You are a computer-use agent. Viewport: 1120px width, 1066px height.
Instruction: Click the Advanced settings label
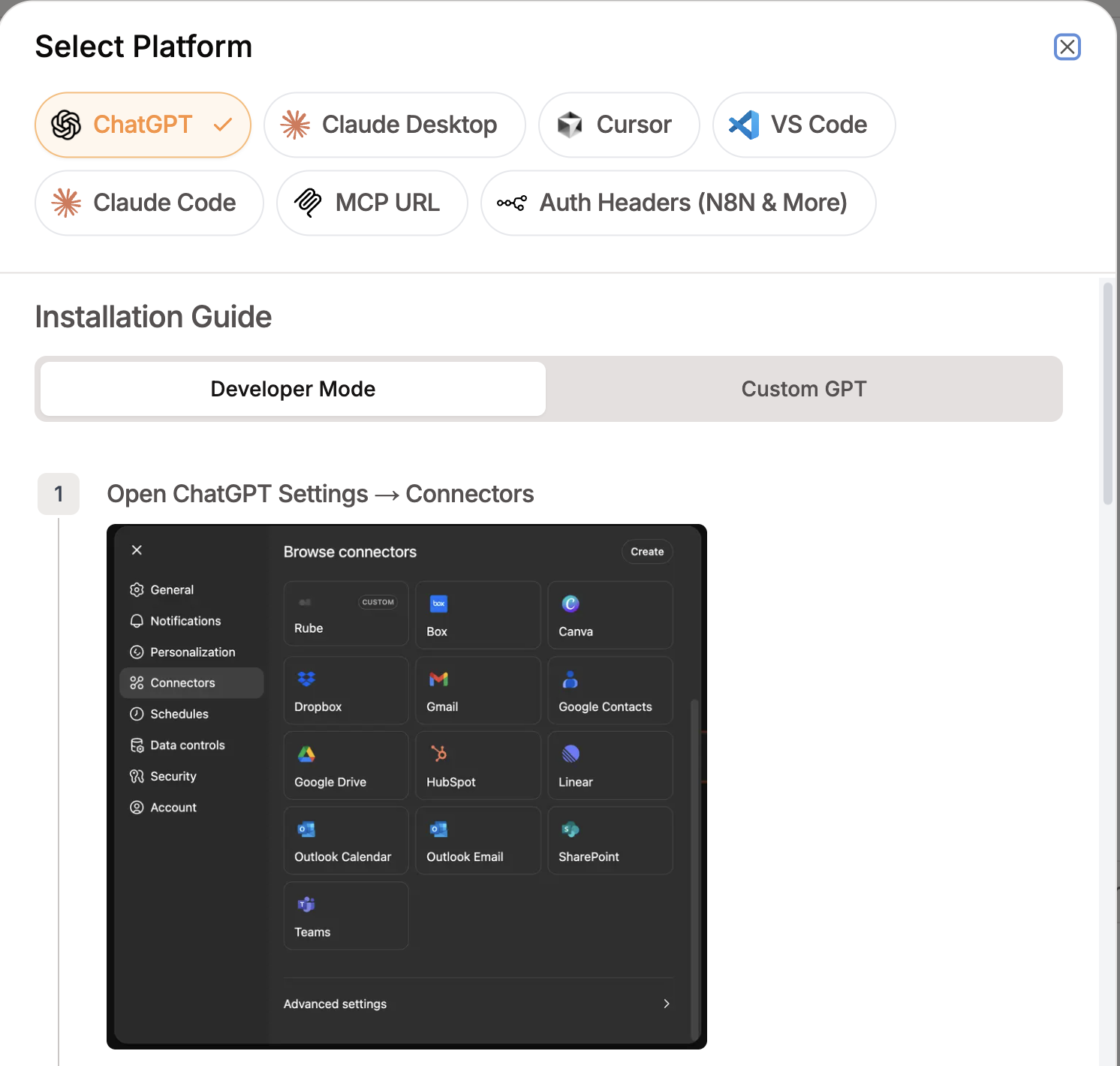click(x=335, y=1004)
